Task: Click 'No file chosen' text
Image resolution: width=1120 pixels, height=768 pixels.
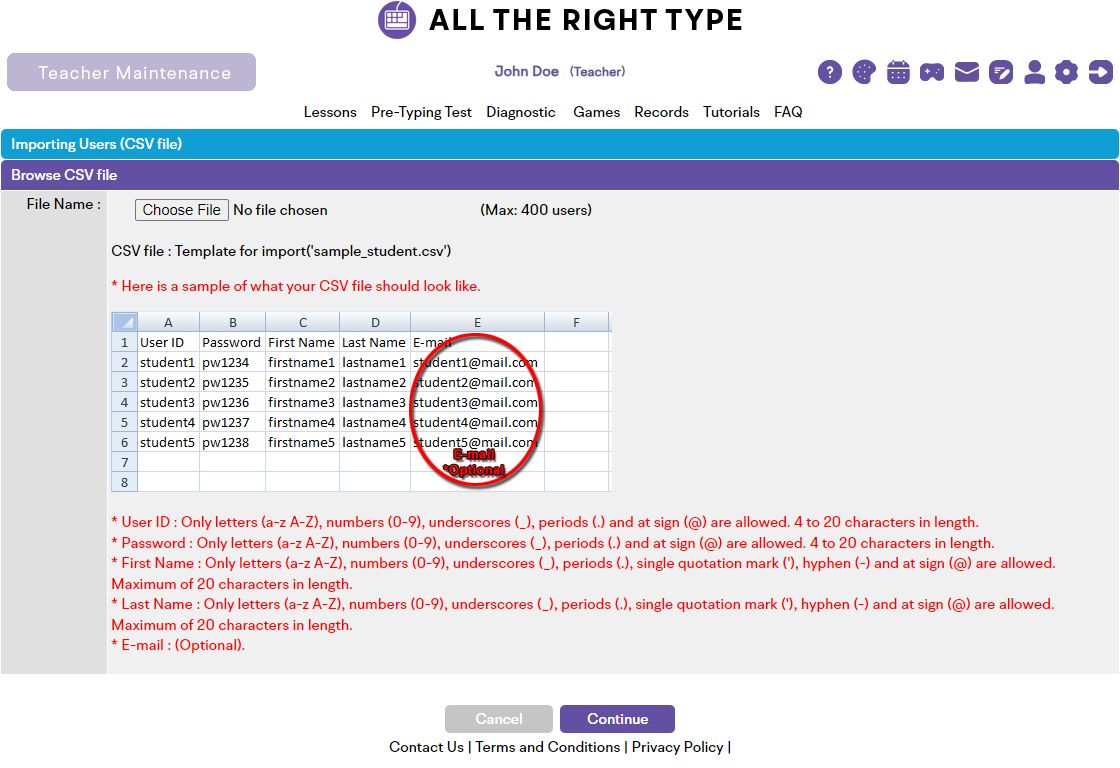Action: [x=280, y=210]
